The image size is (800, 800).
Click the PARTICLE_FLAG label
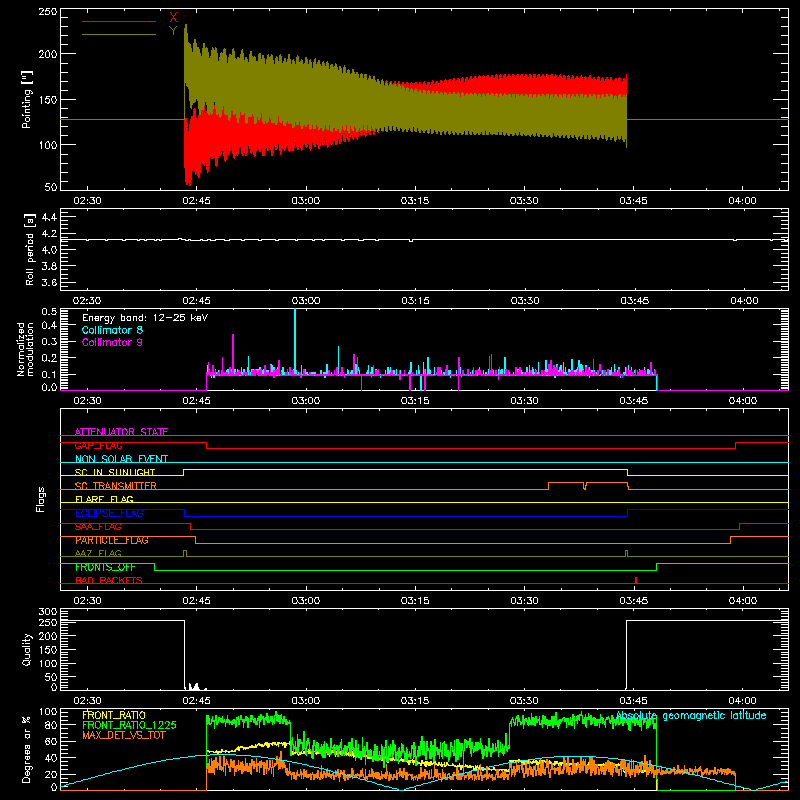[x=112, y=540]
